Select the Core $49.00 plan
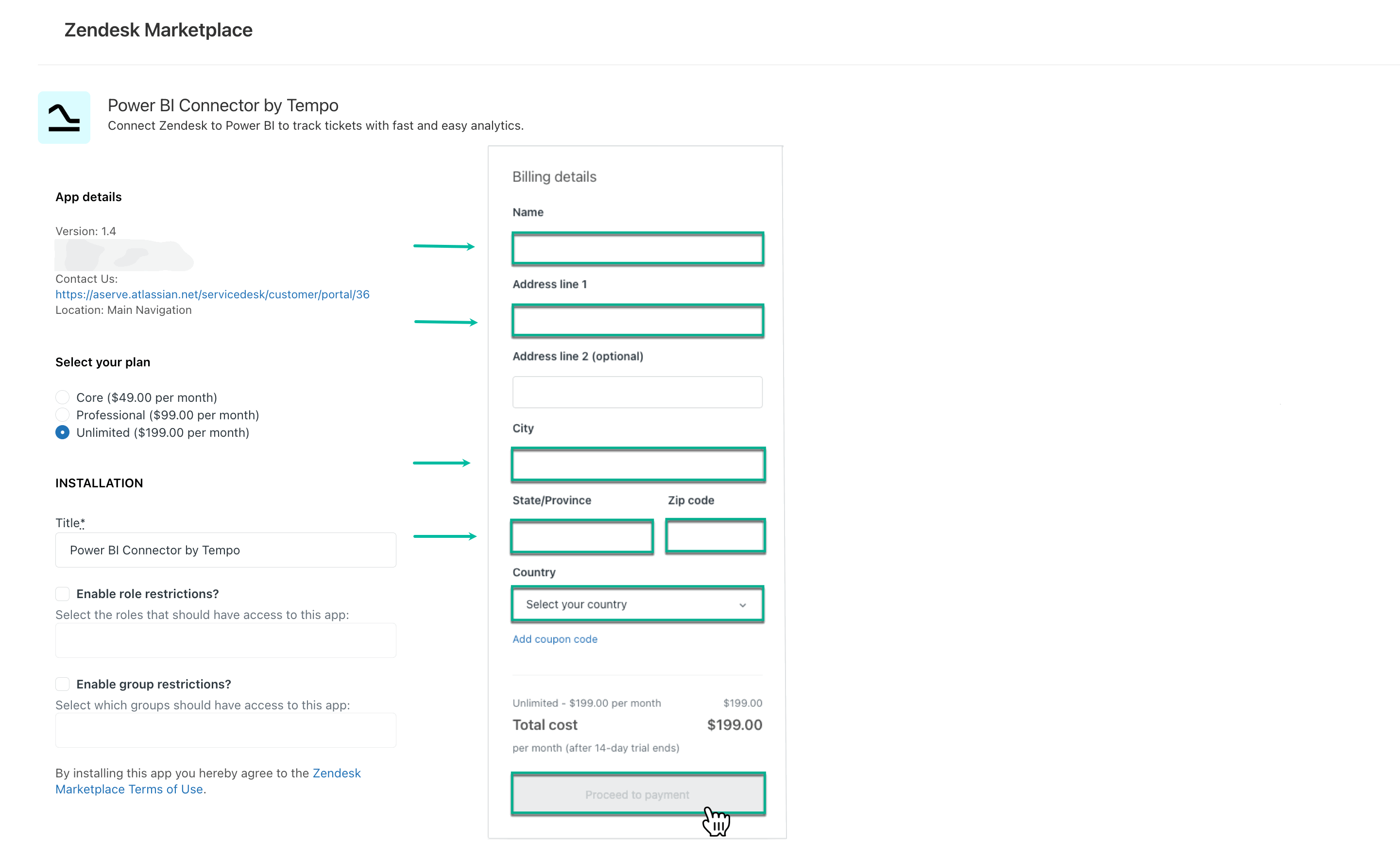Screen dimensions: 1400x859 click(x=63, y=396)
